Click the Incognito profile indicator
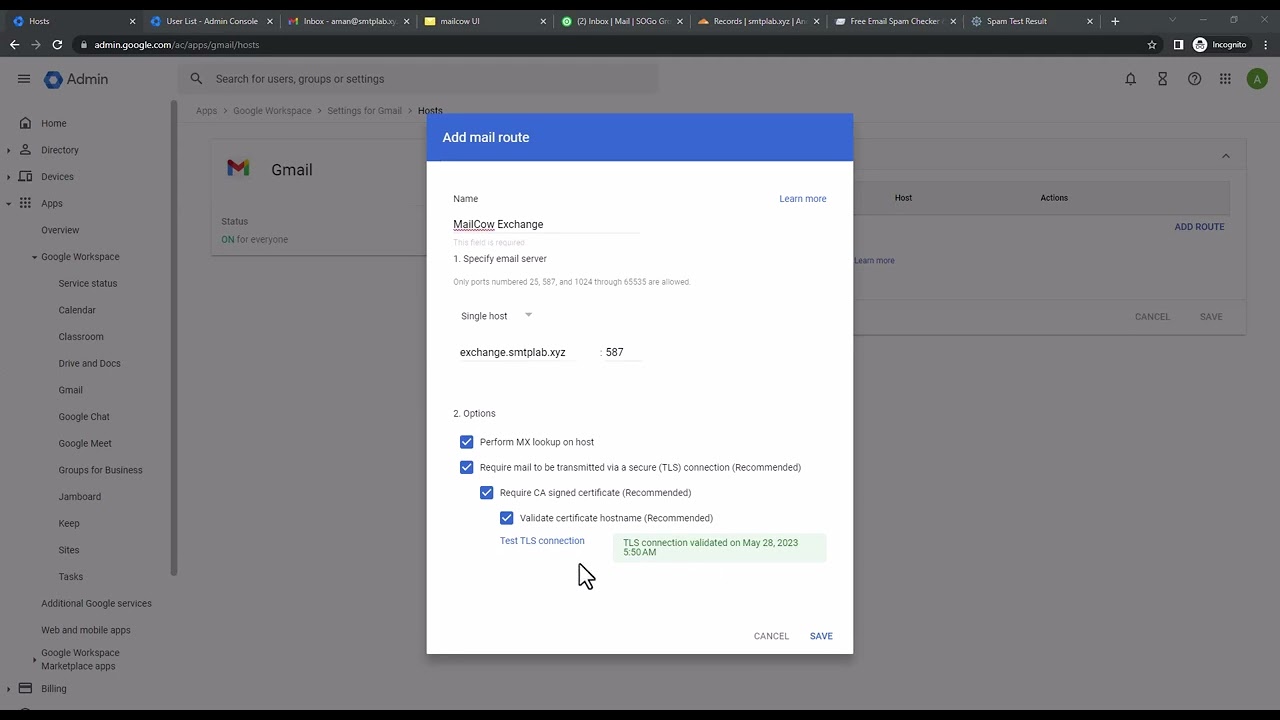The width and height of the screenshot is (1280, 720). click(1220, 44)
